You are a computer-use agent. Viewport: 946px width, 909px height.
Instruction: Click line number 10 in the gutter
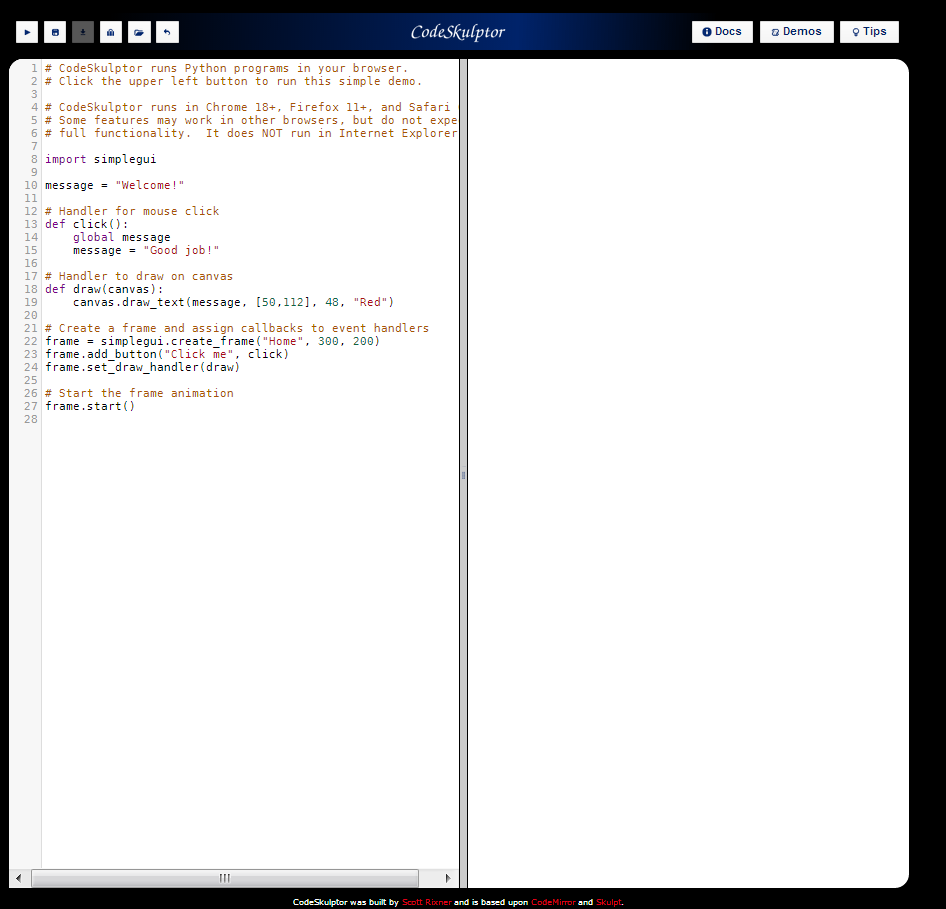pyautogui.click(x=29, y=185)
